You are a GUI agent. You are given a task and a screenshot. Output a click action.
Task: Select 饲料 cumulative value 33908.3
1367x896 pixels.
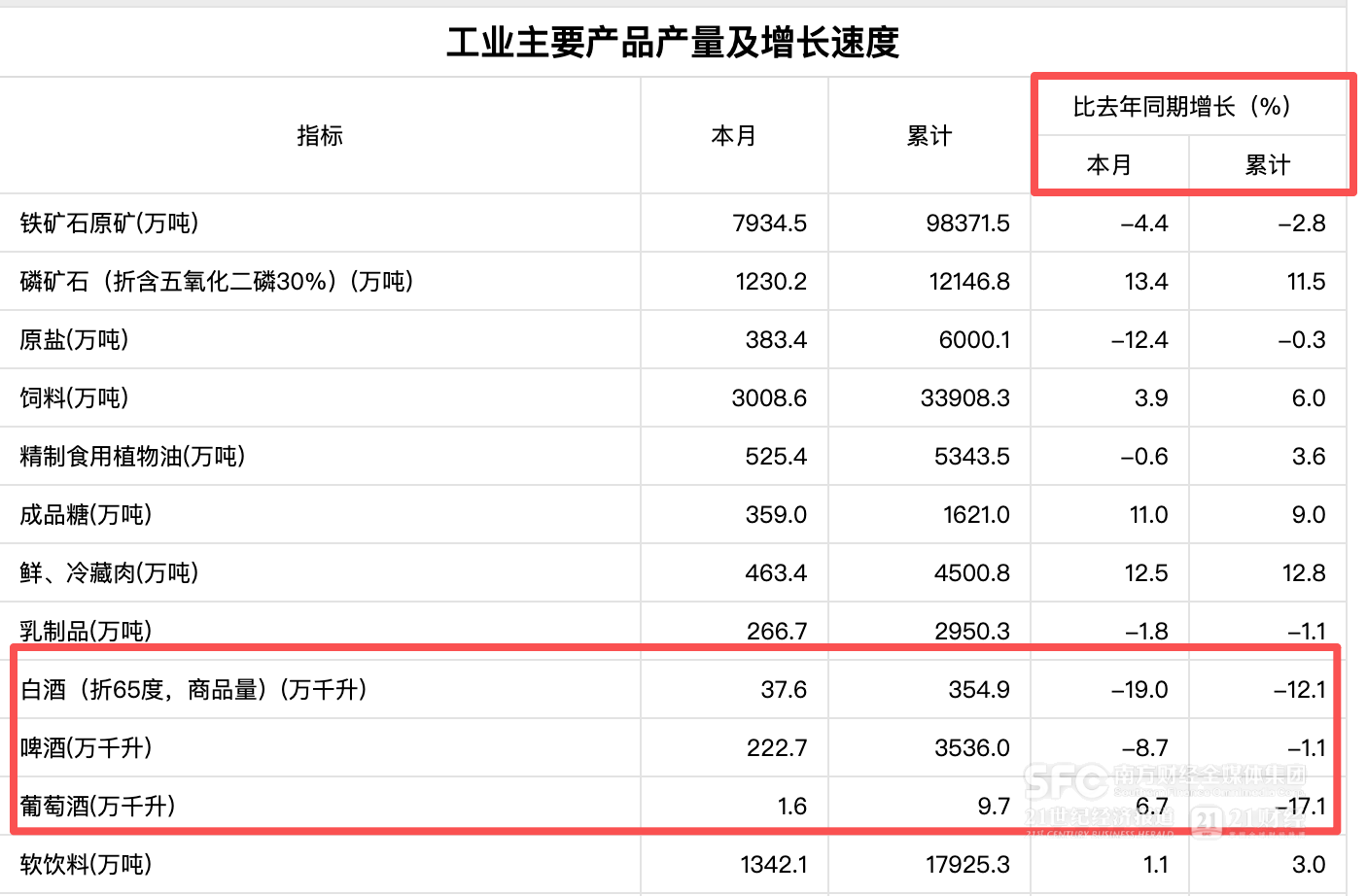[x=964, y=398]
